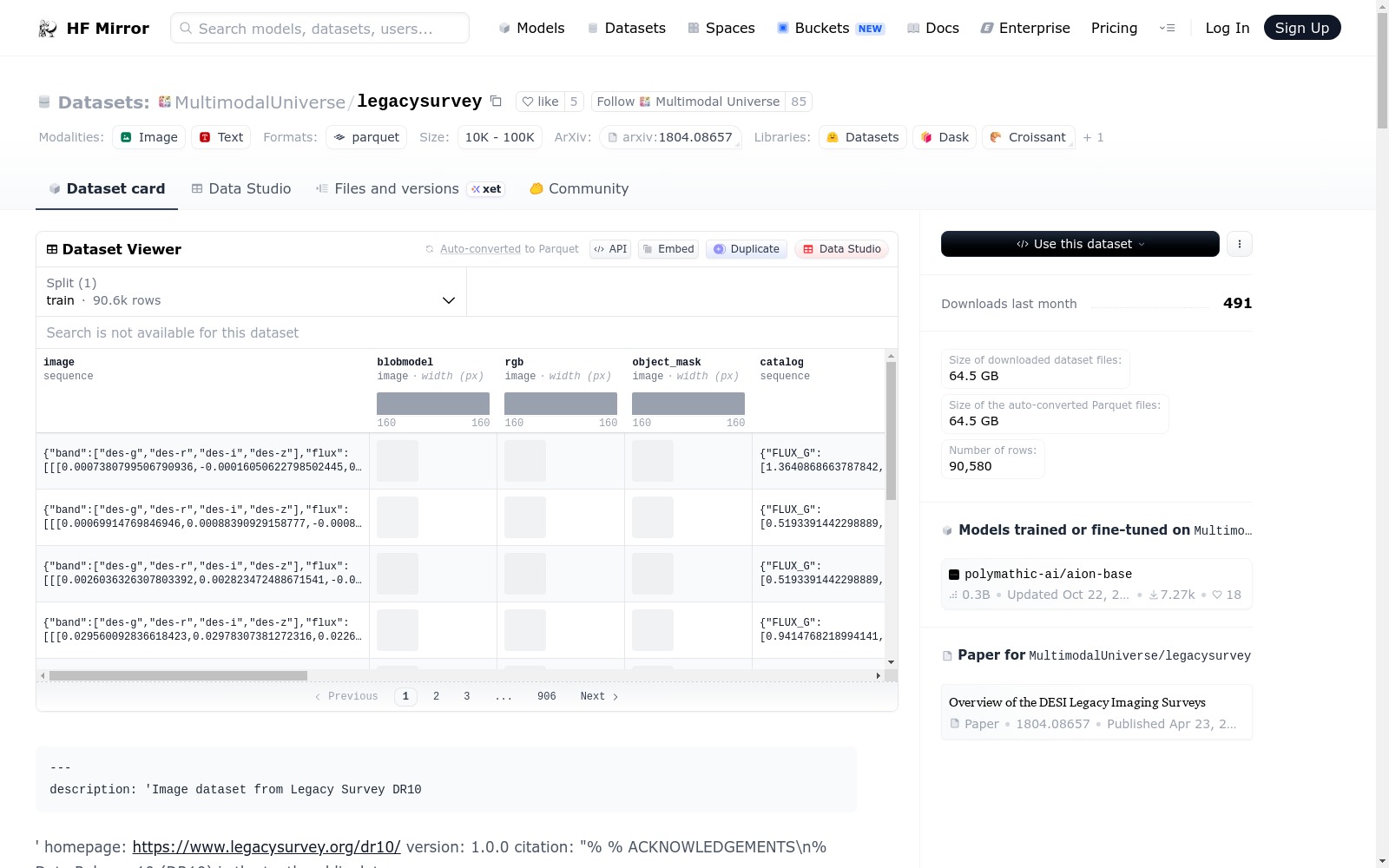Click the Sign Up button
This screenshot has height=868, width=1389.
point(1302,28)
